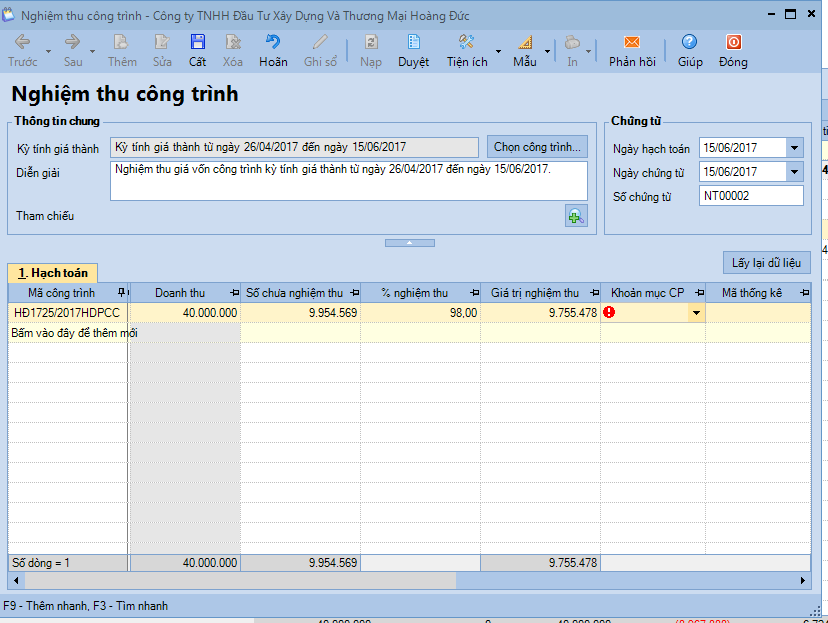This screenshot has height=623, width=828.
Task: Click the horizontal scrollbar thumb
Action: click(x=240, y=581)
